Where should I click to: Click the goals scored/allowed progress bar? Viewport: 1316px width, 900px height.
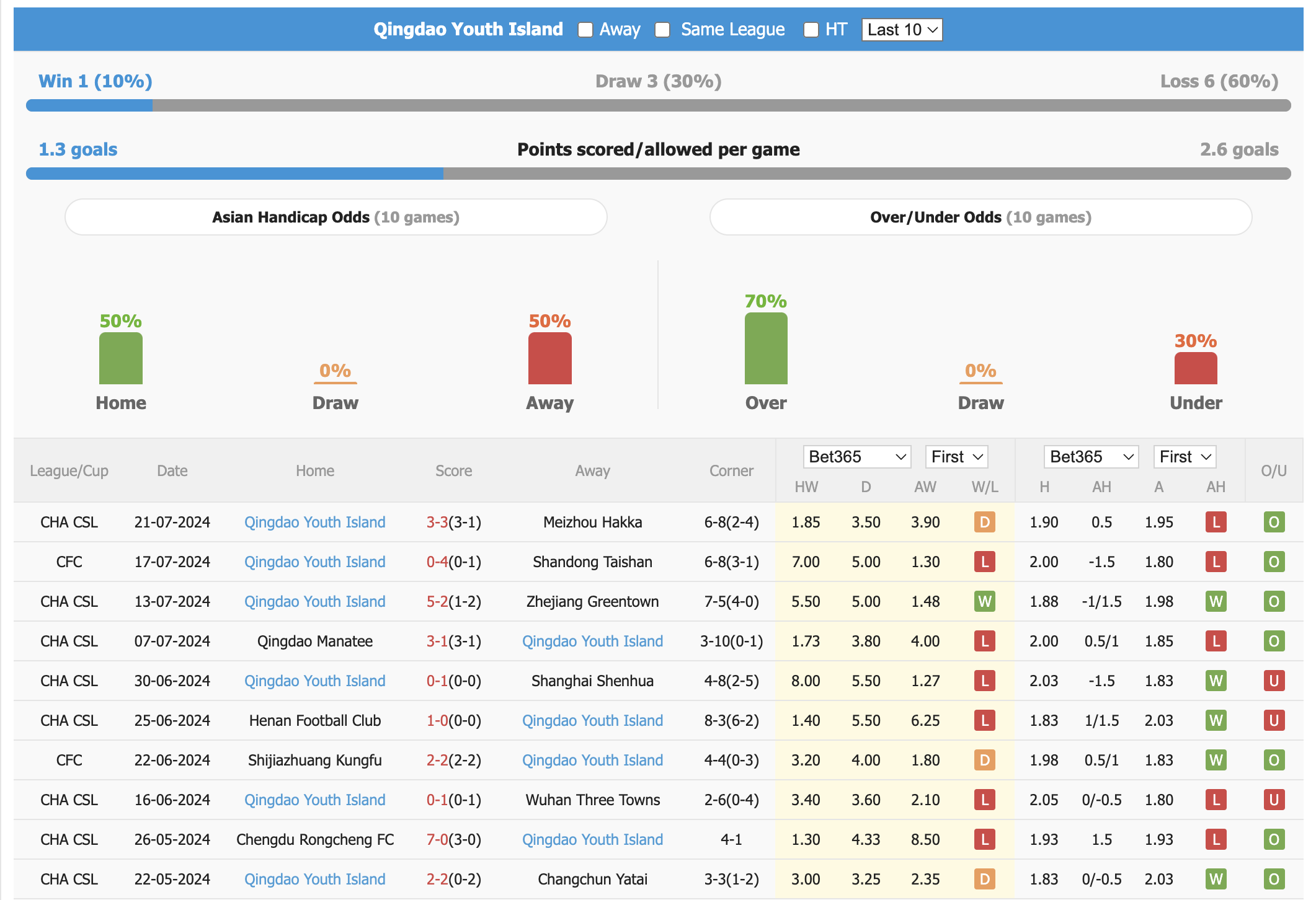pos(658,174)
